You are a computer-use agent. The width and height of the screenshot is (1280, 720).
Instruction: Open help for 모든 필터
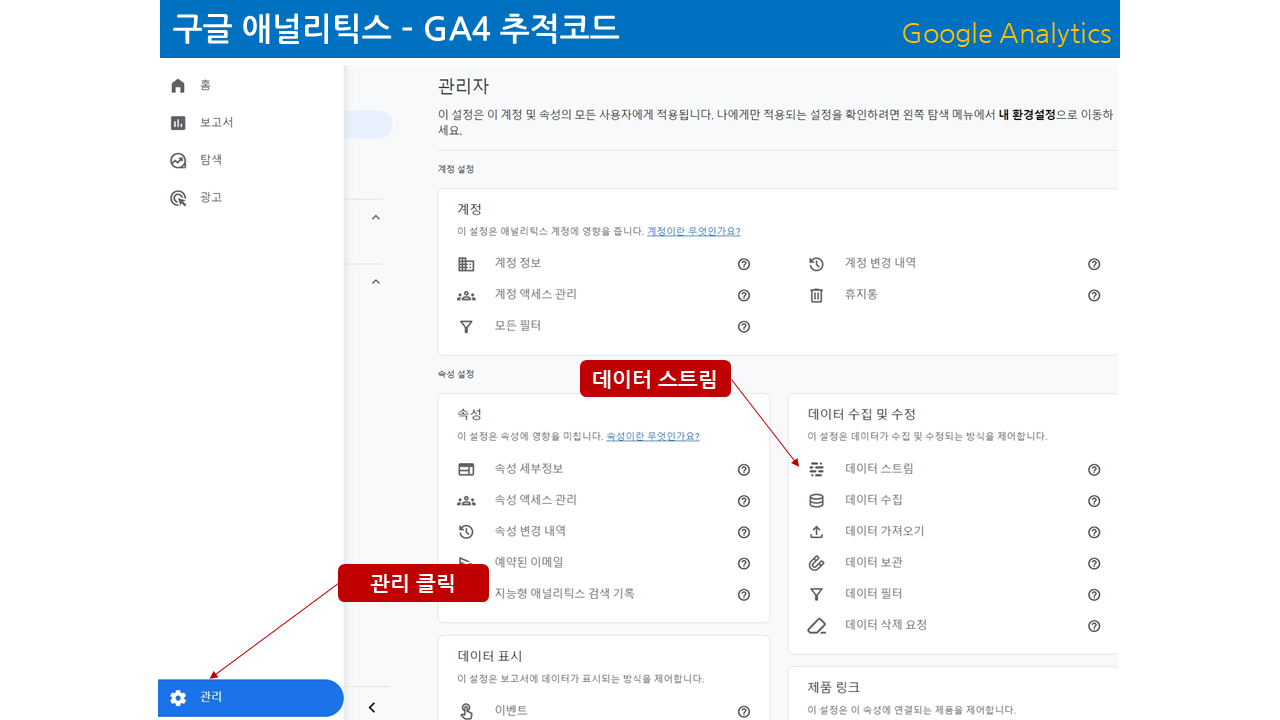click(744, 327)
